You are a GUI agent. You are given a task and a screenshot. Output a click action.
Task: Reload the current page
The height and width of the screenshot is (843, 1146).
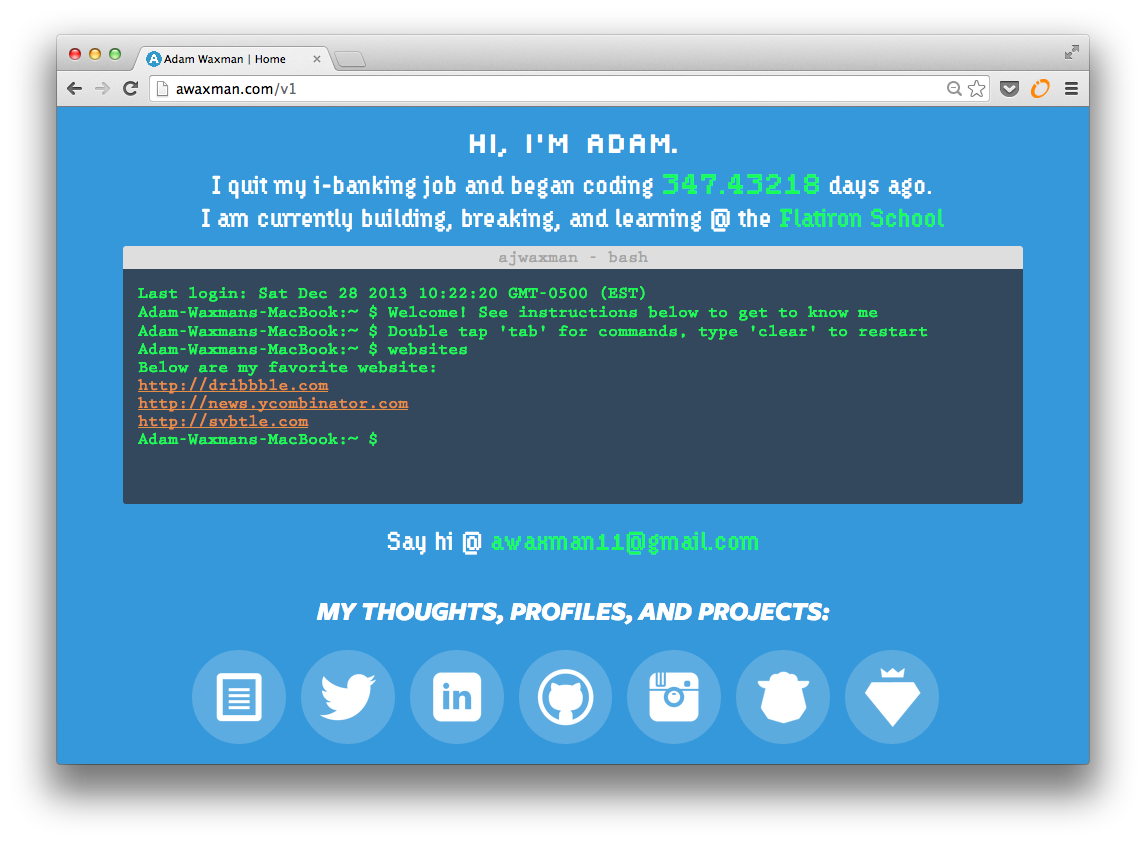pyautogui.click(x=131, y=88)
